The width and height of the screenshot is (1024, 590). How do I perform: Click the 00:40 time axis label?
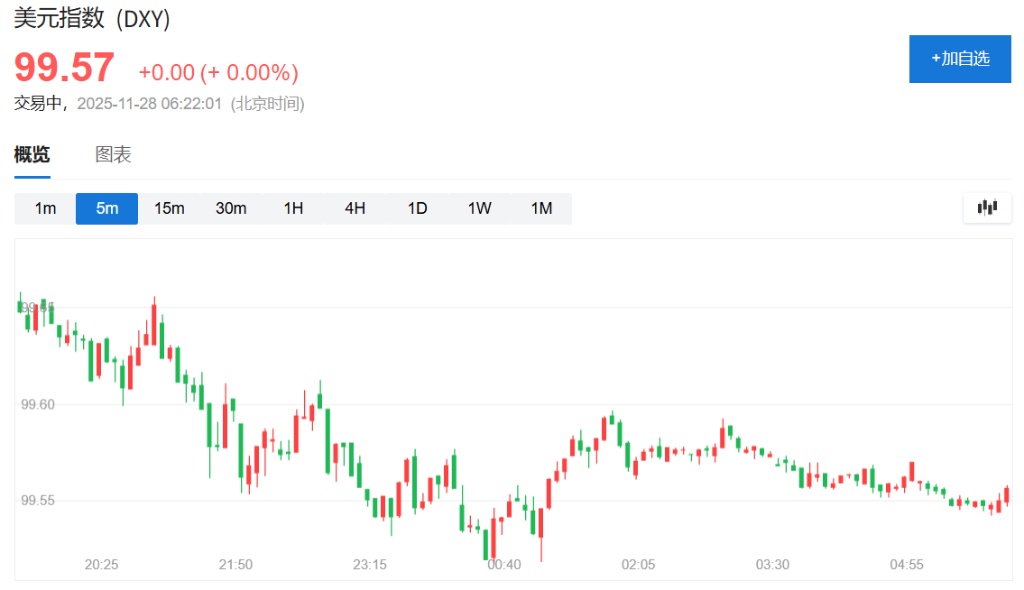tap(504, 565)
